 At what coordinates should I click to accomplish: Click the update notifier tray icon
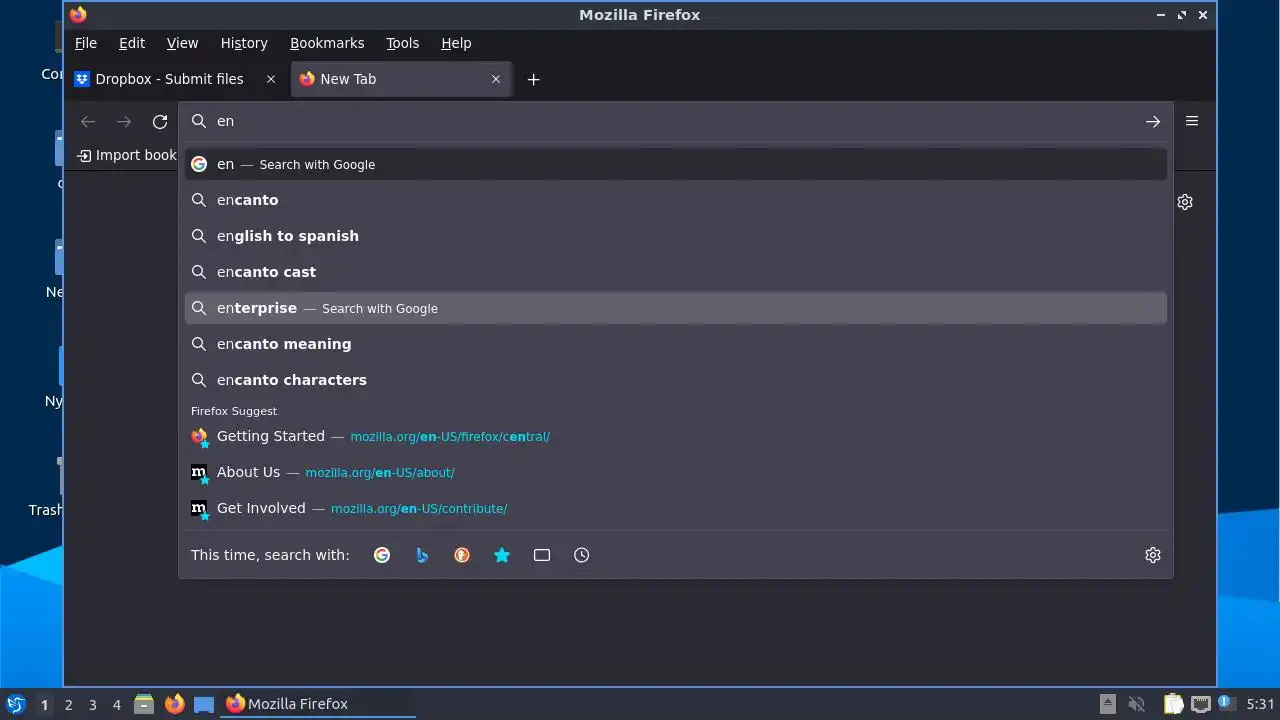tap(1226, 703)
